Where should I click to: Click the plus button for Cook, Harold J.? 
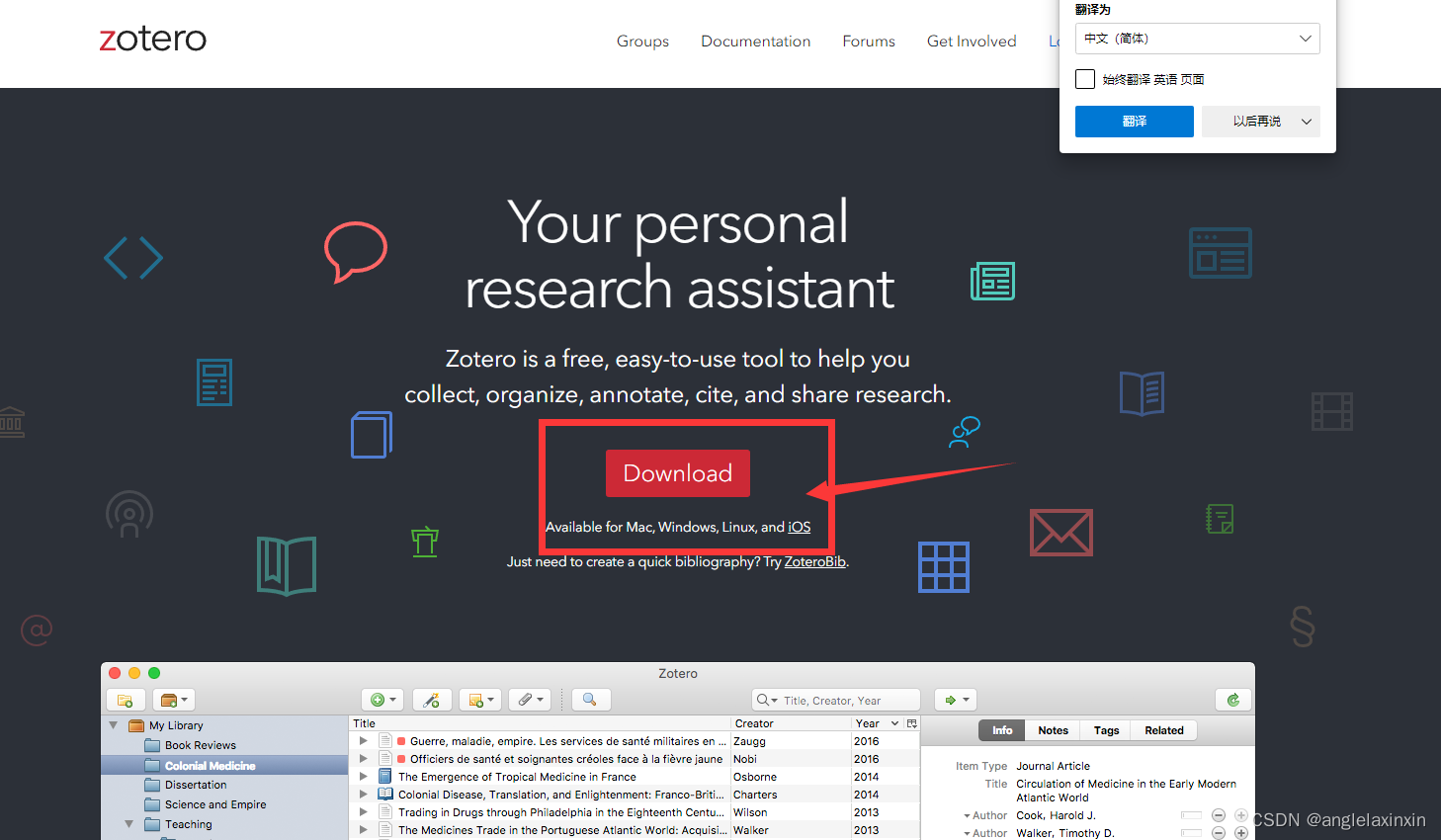tap(1241, 815)
